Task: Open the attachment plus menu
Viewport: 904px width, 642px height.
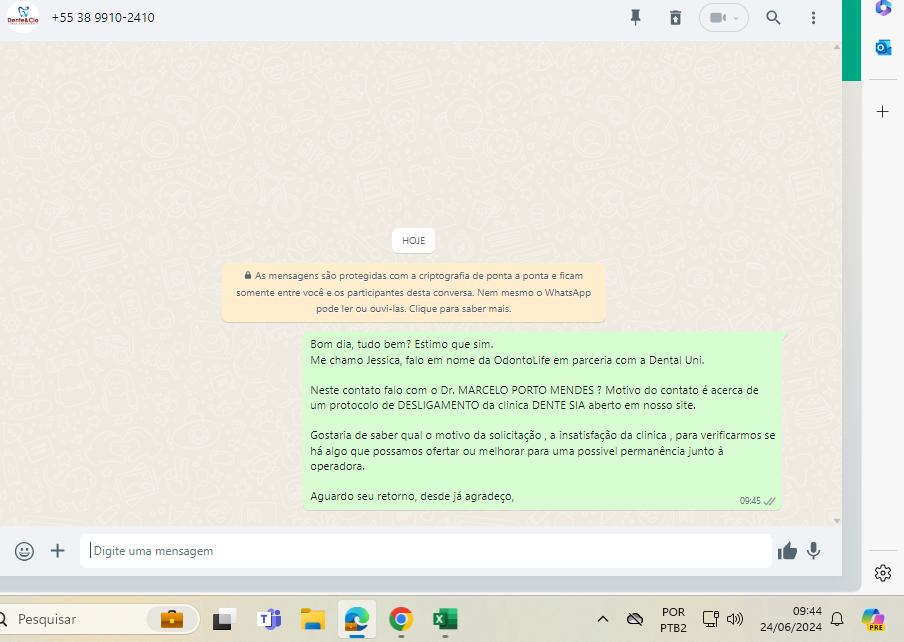Action: [x=58, y=551]
